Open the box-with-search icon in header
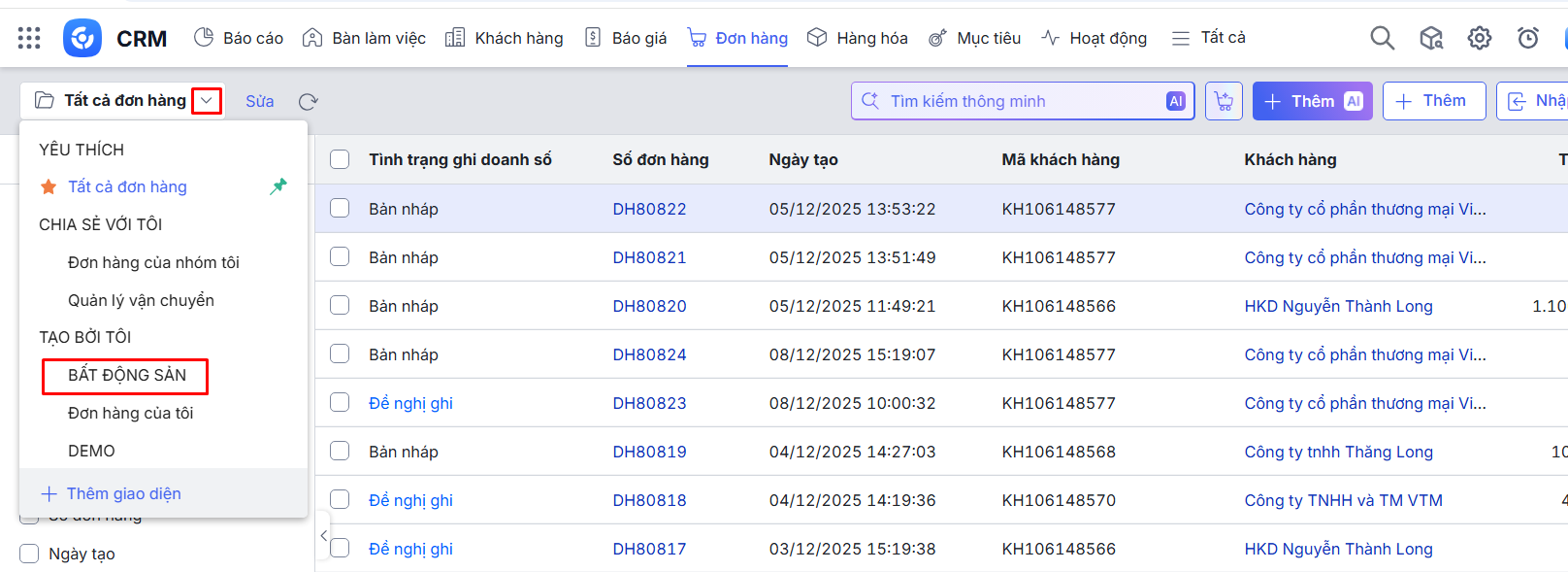1568x572 pixels. [1430, 38]
